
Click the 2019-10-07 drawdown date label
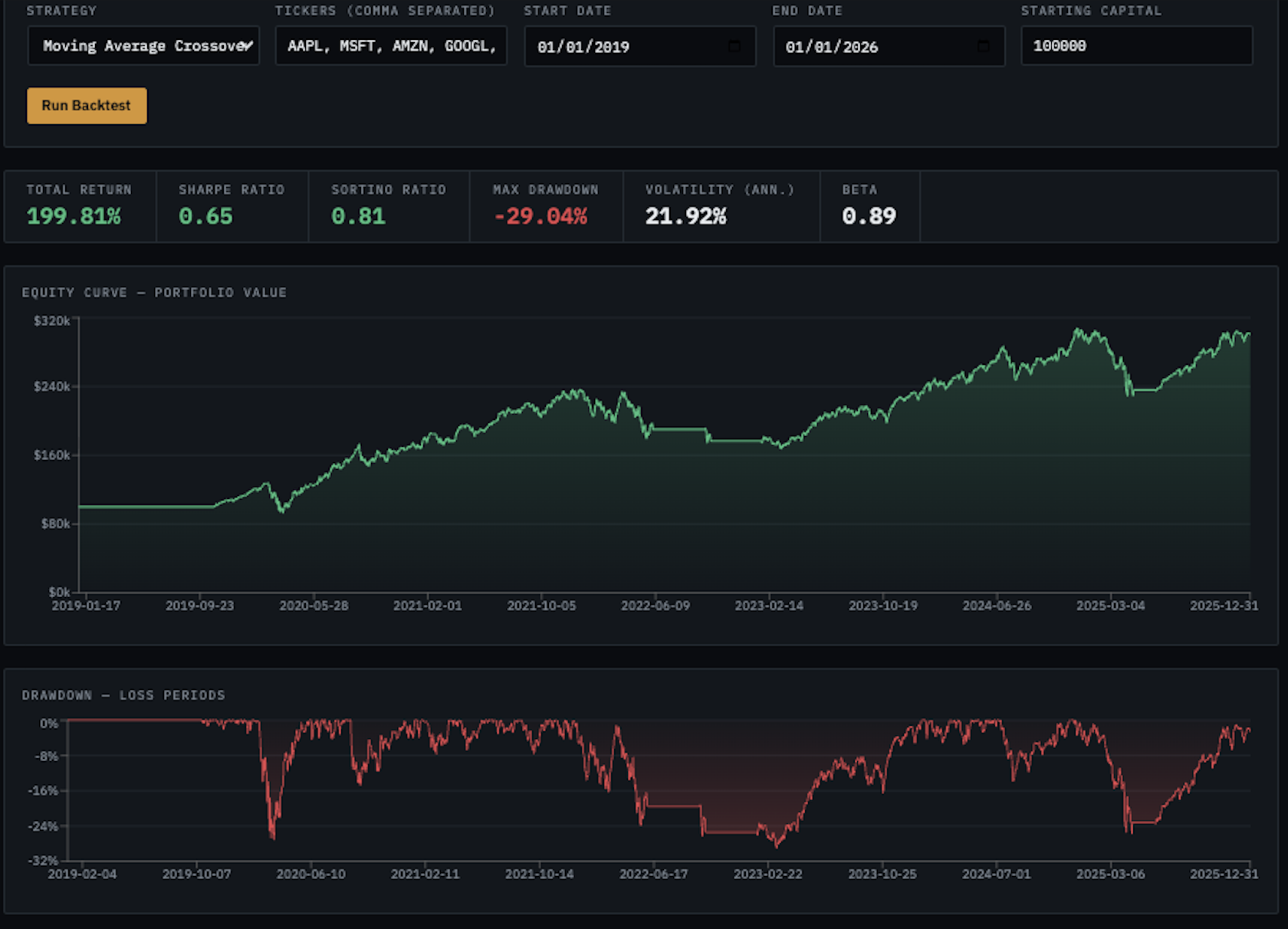point(196,874)
